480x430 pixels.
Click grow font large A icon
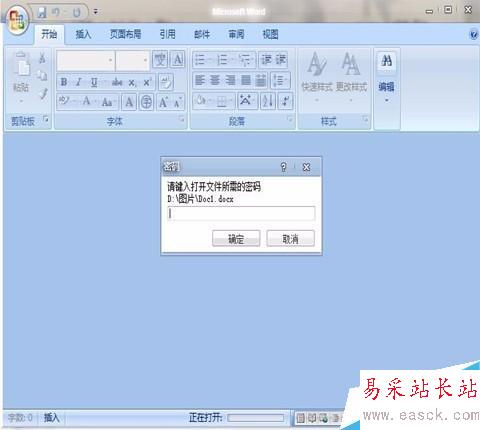[163, 102]
